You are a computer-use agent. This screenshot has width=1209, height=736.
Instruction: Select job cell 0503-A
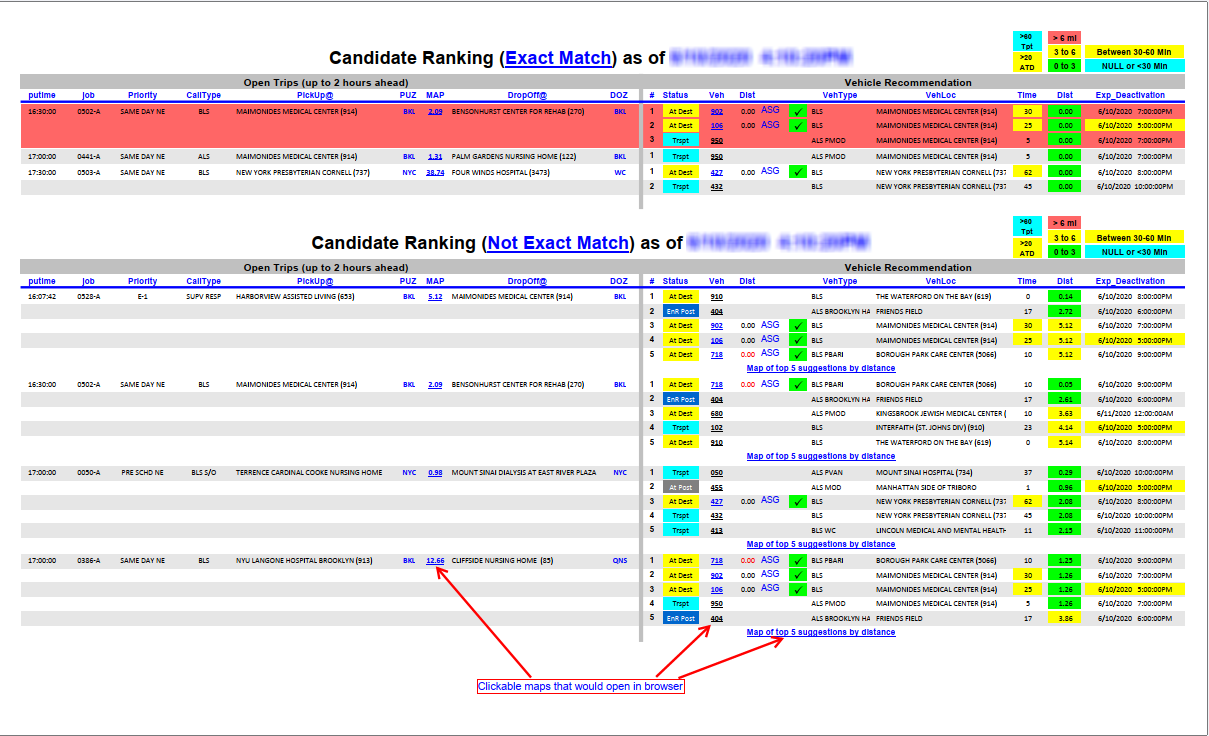pos(89,172)
